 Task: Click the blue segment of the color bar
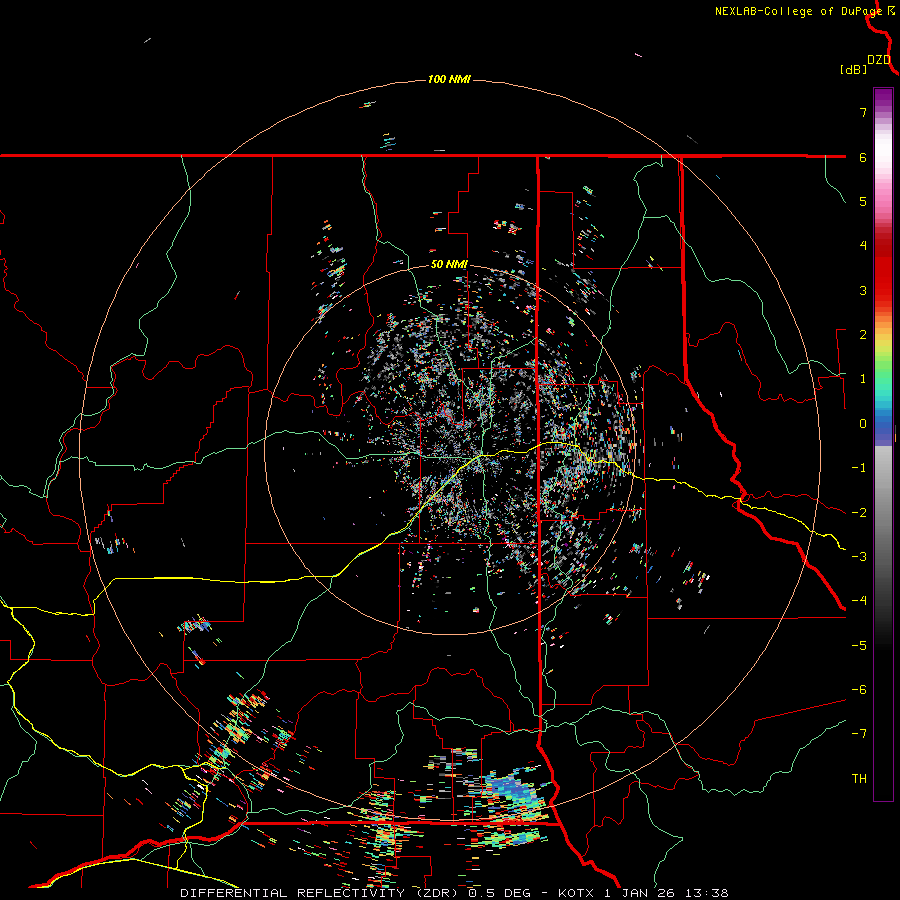(x=883, y=428)
